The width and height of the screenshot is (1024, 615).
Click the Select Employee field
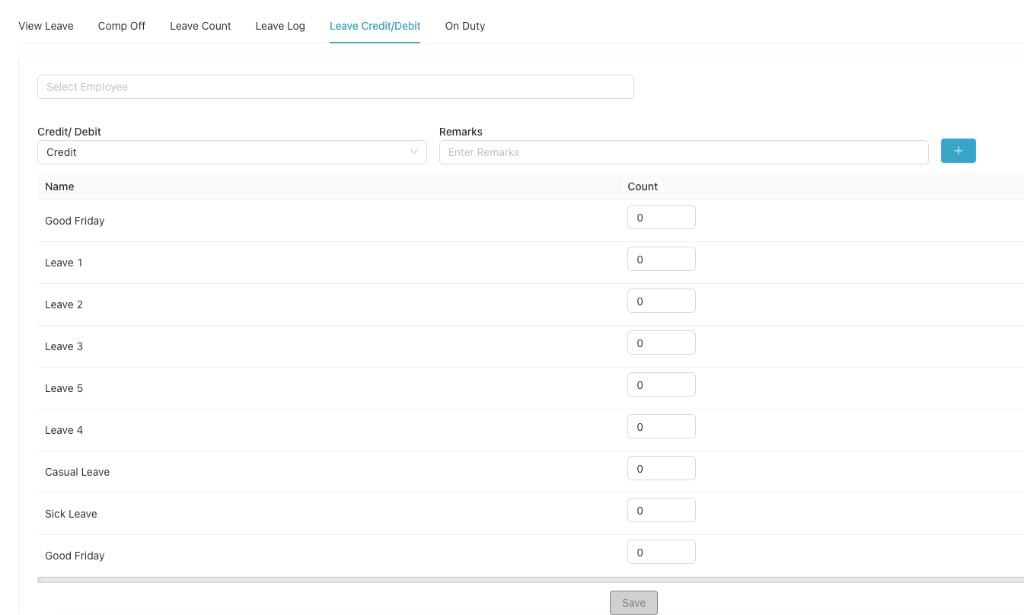pyautogui.click(x=335, y=86)
